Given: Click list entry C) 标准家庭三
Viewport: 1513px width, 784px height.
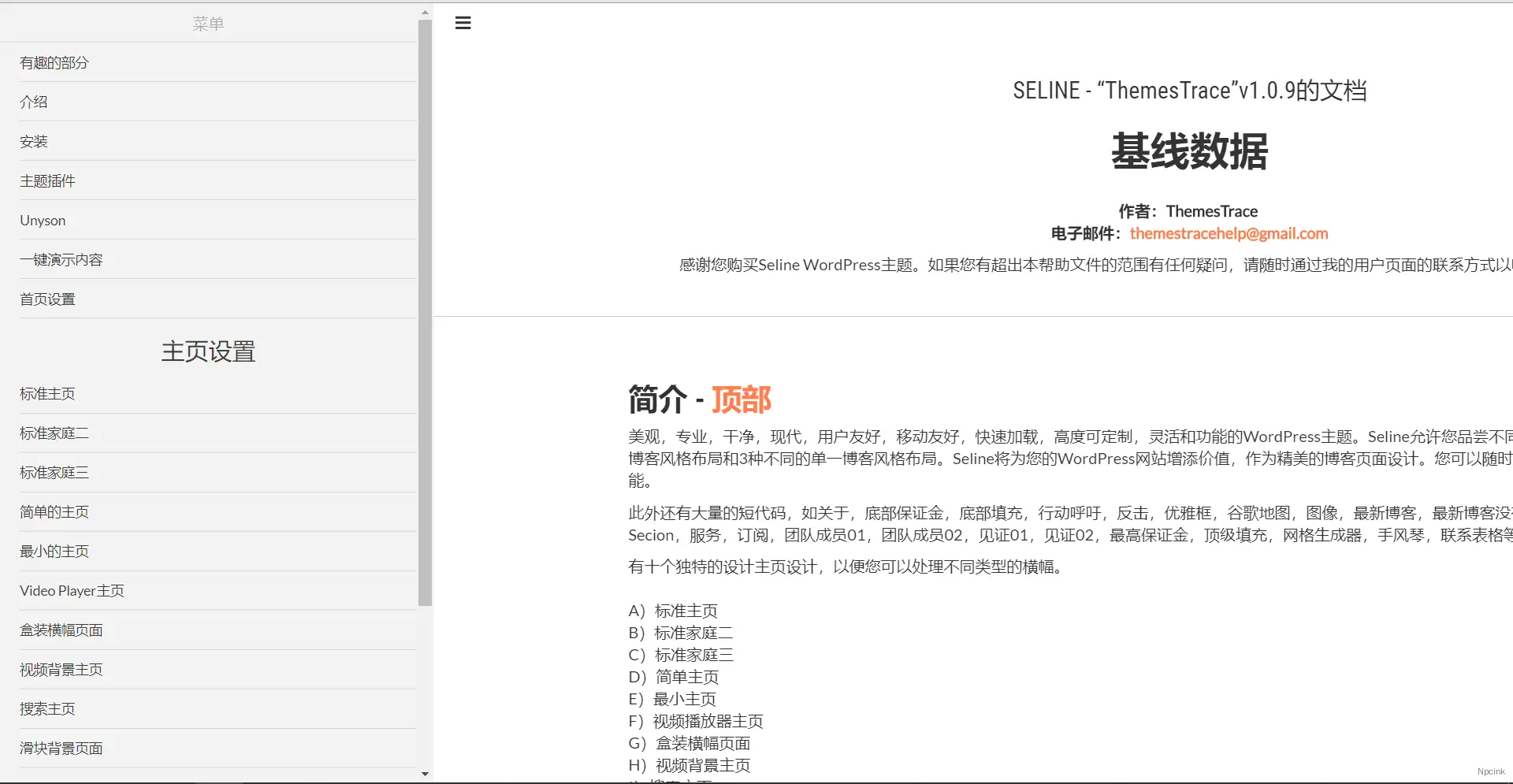Looking at the screenshot, I should click(x=681, y=655).
